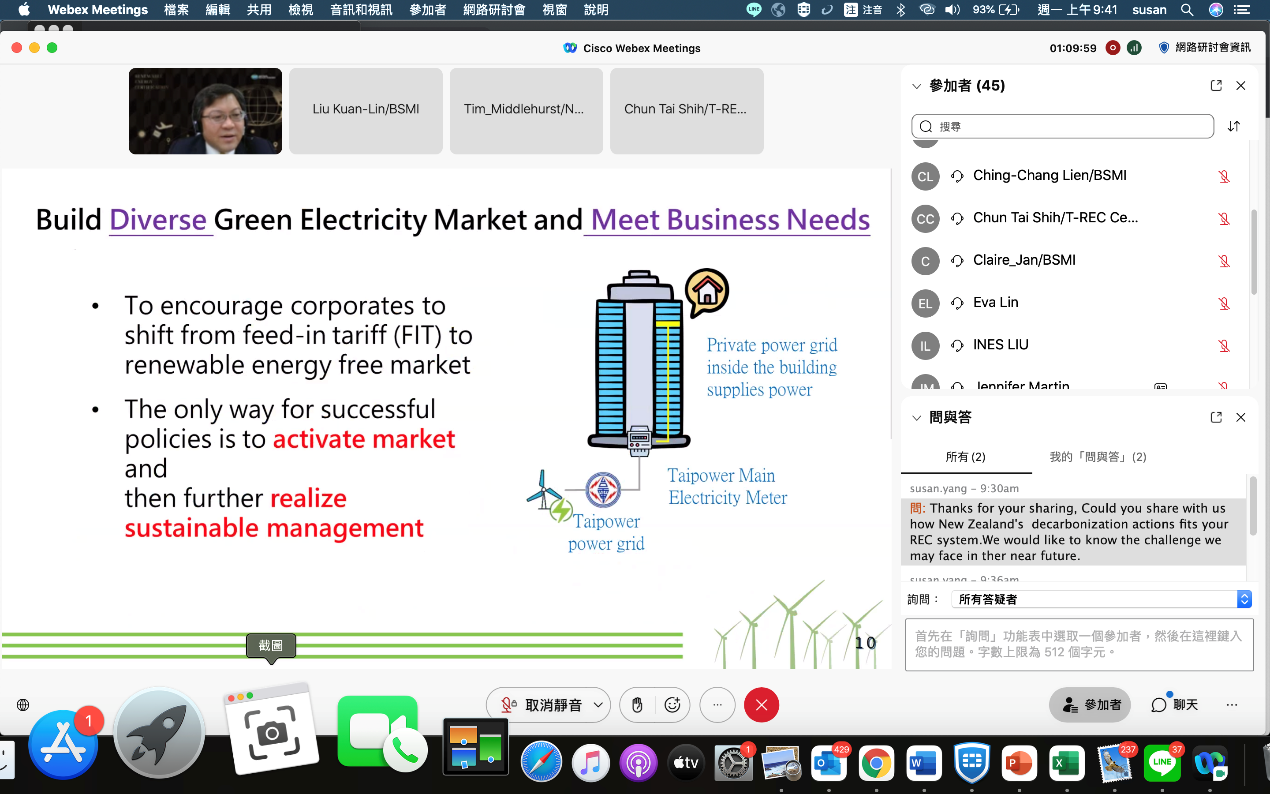The width and height of the screenshot is (1270, 794).
Task: Click Bluetooth icon in menu bar
Action: click(x=900, y=10)
